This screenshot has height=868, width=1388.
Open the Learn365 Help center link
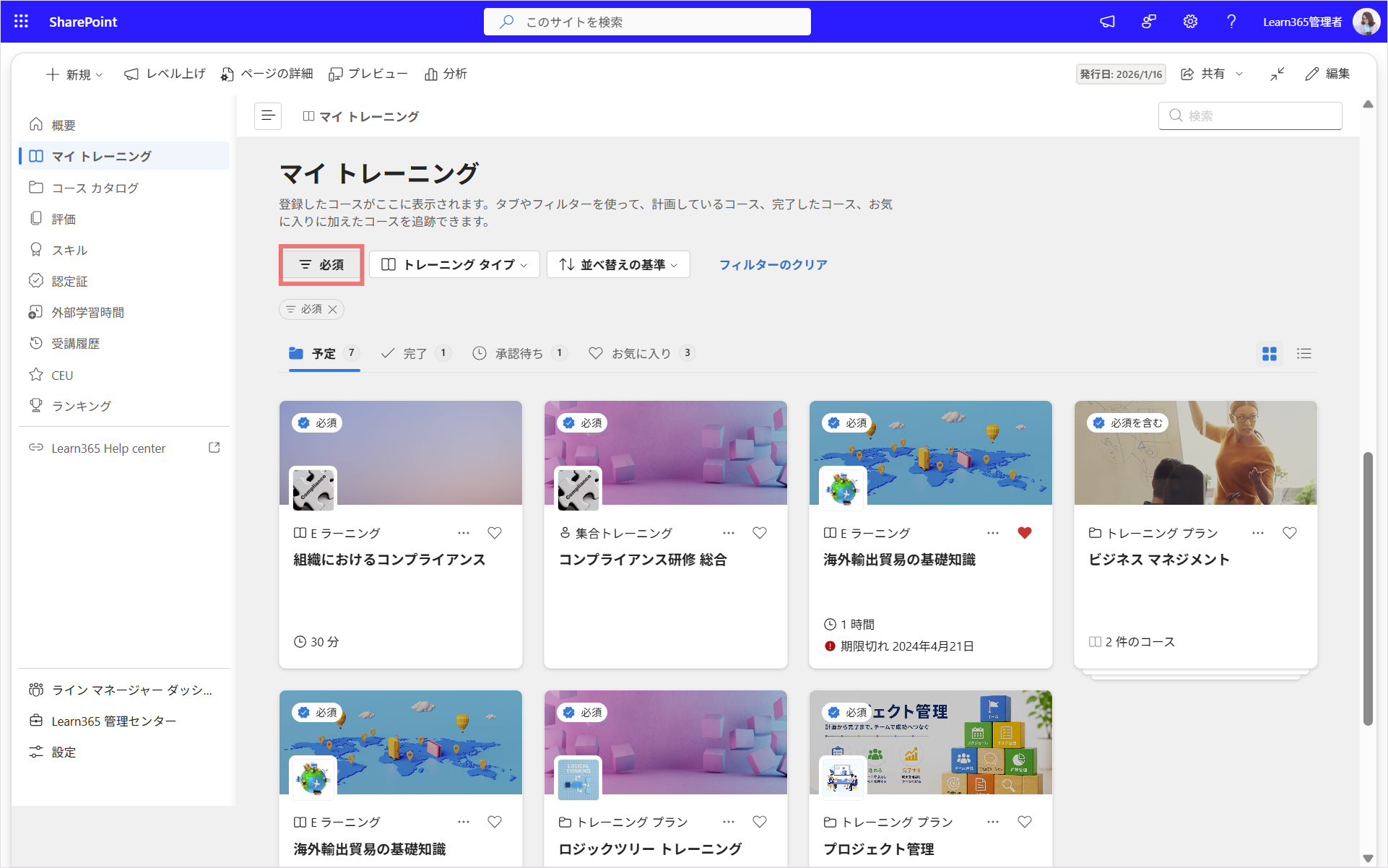pyautogui.click(x=124, y=448)
